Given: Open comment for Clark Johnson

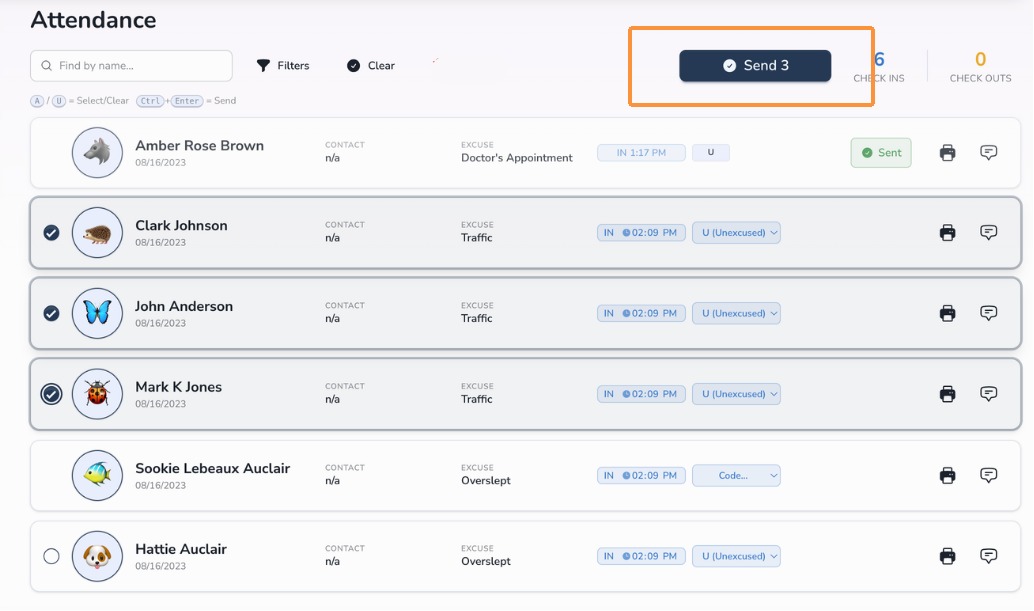Looking at the screenshot, I should (988, 232).
